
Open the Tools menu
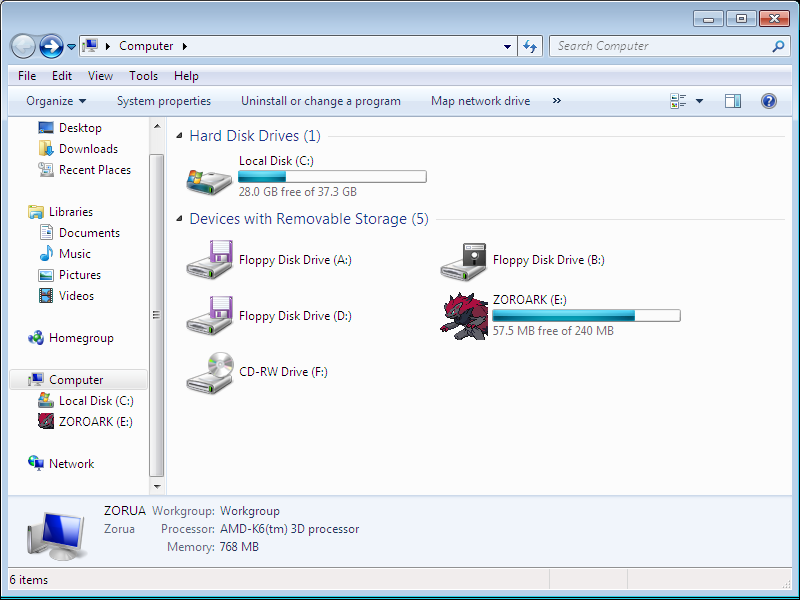pyautogui.click(x=143, y=76)
